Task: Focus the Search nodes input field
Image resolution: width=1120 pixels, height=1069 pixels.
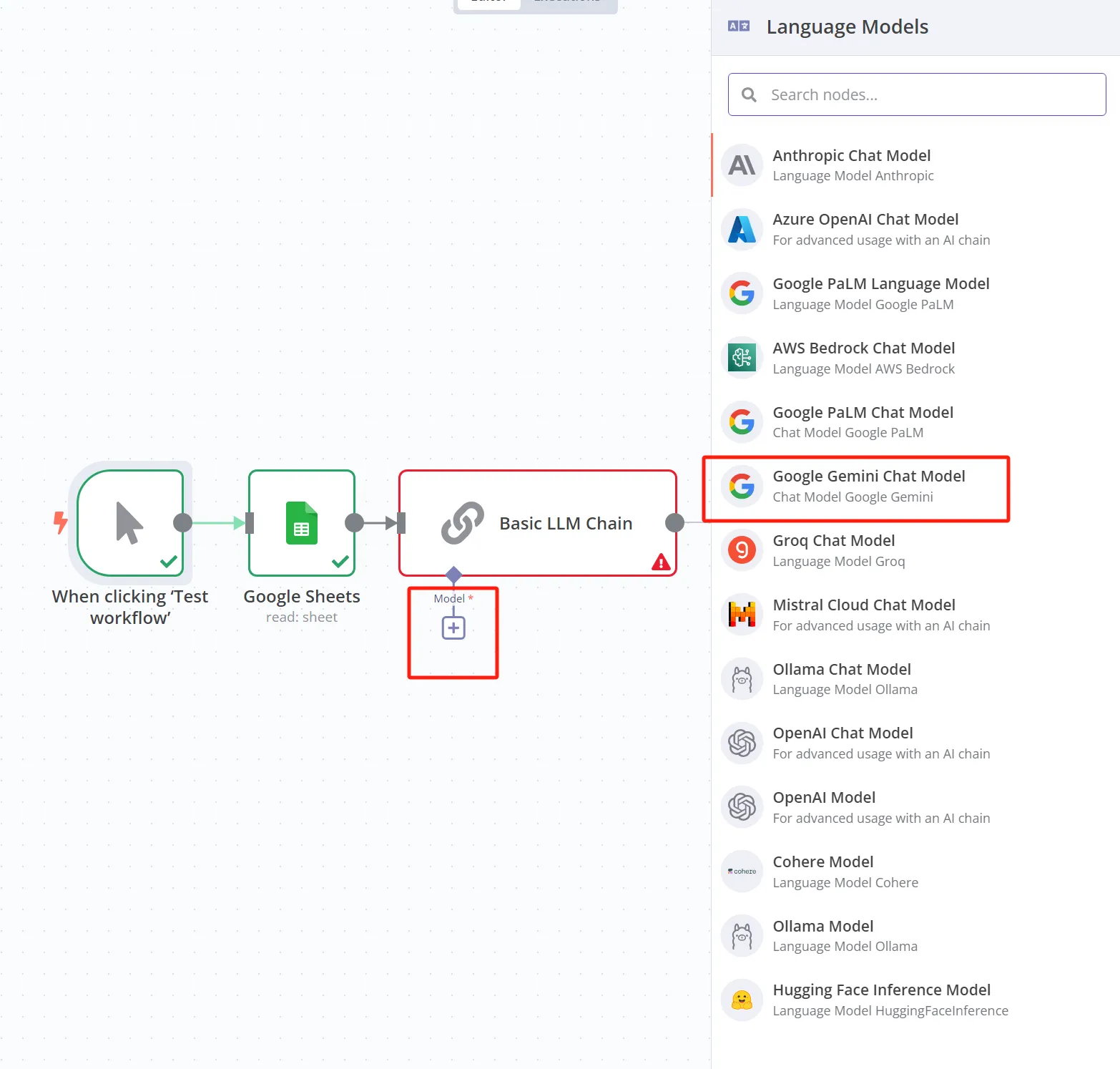Action: click(917, 94)
